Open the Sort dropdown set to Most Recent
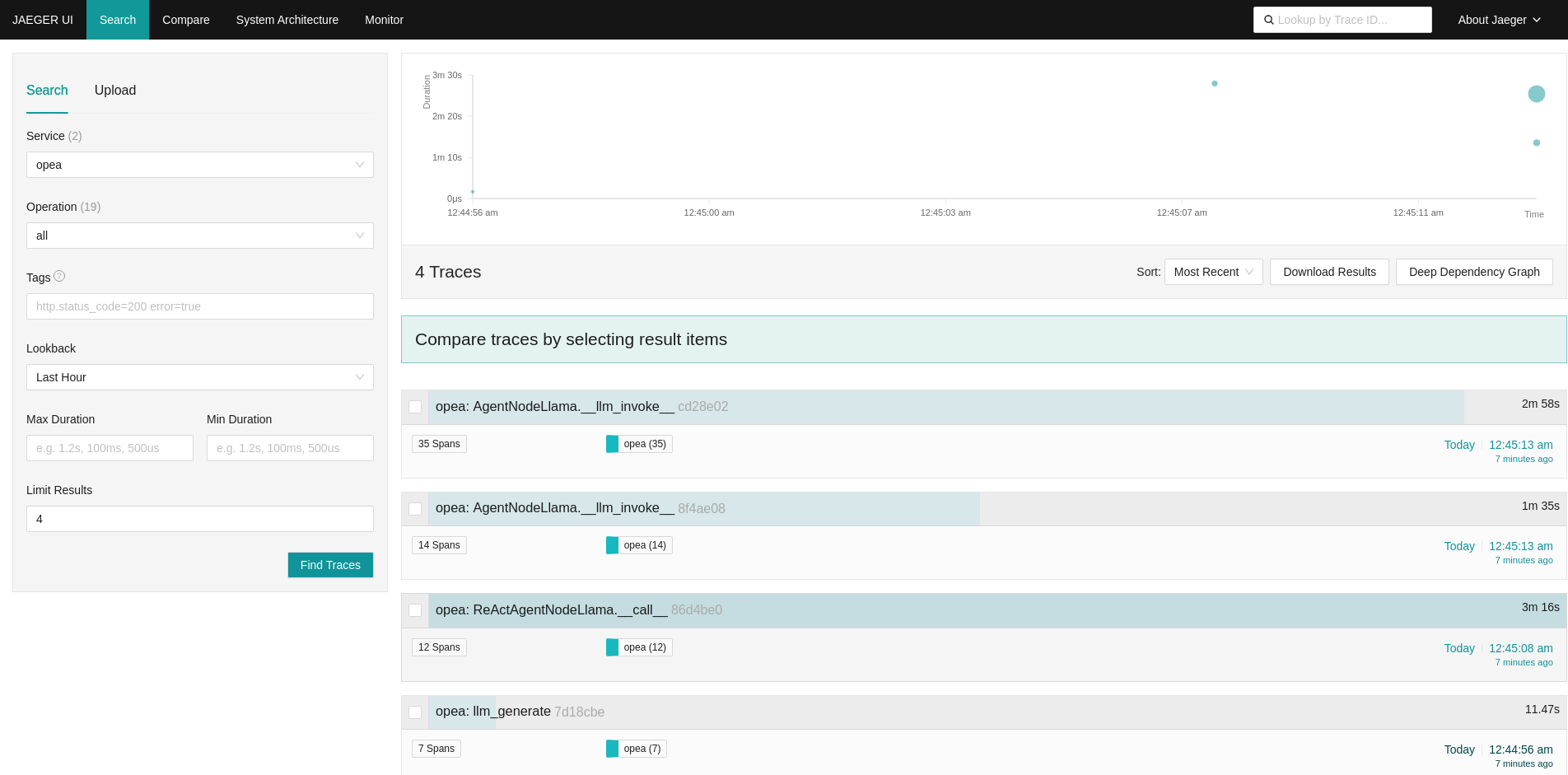 (1213, 272)
